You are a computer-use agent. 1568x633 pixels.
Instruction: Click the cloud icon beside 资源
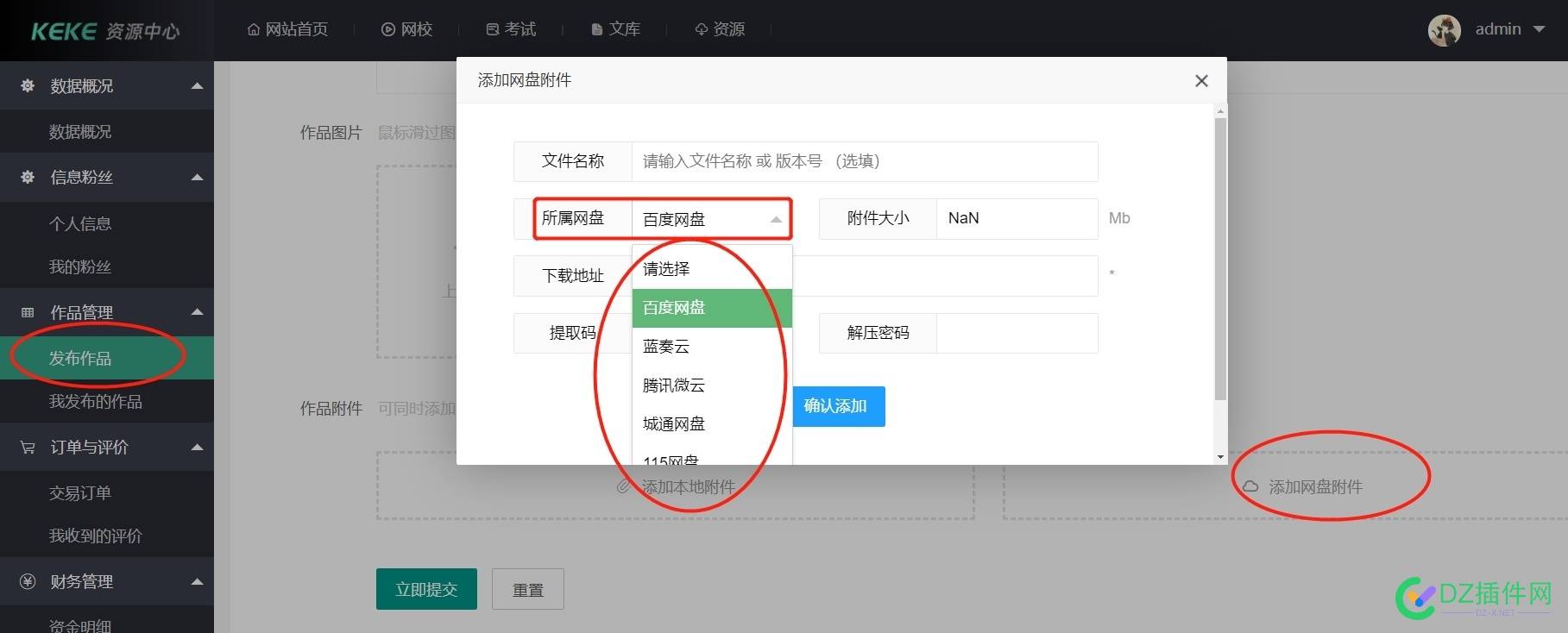[x=701, y=29]
